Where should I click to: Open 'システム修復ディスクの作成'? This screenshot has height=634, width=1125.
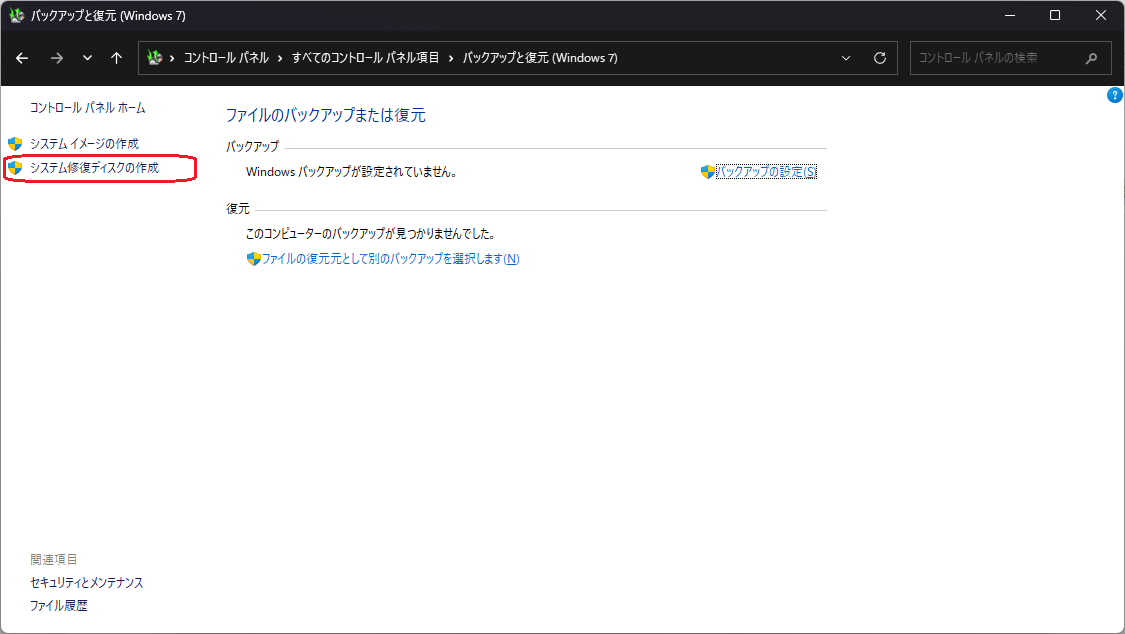94,168
